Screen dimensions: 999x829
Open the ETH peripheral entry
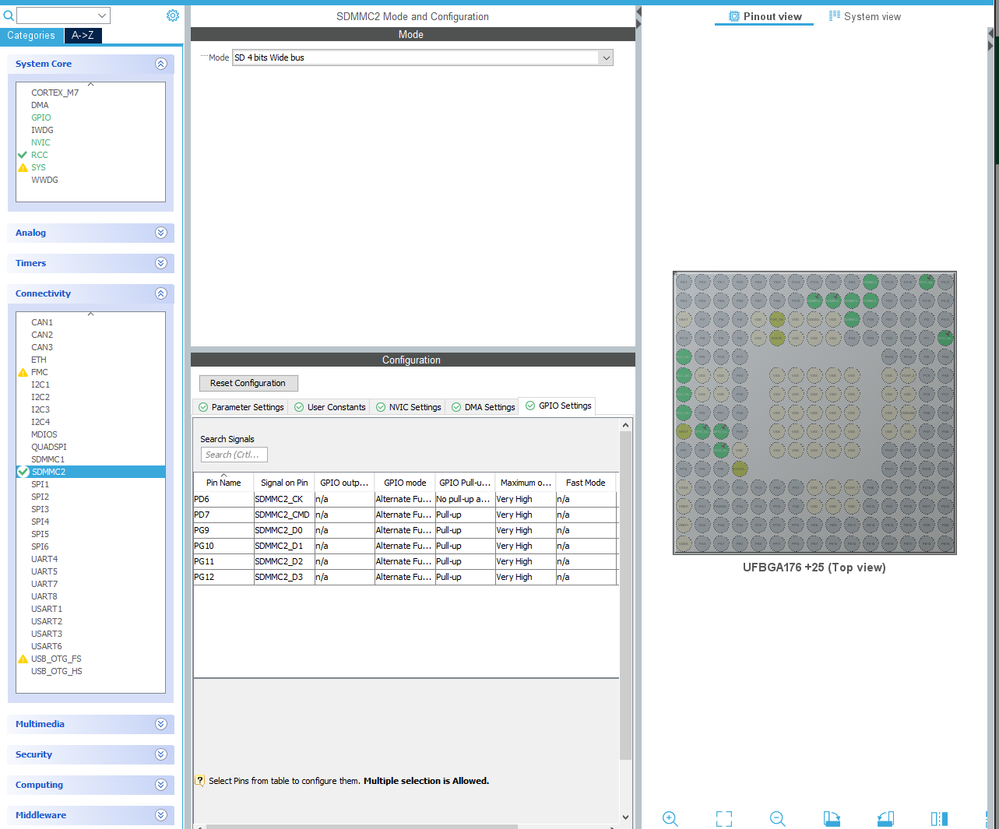click(39, 360)
